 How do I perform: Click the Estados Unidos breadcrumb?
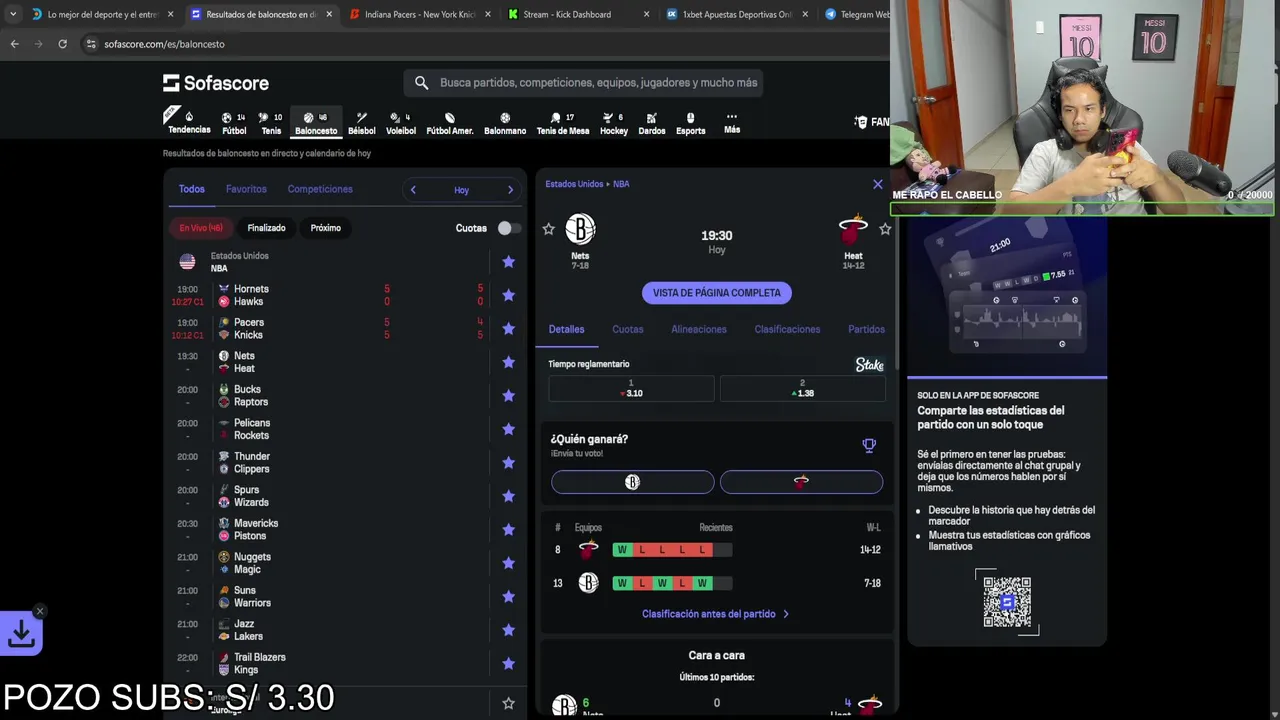(574, 184)
